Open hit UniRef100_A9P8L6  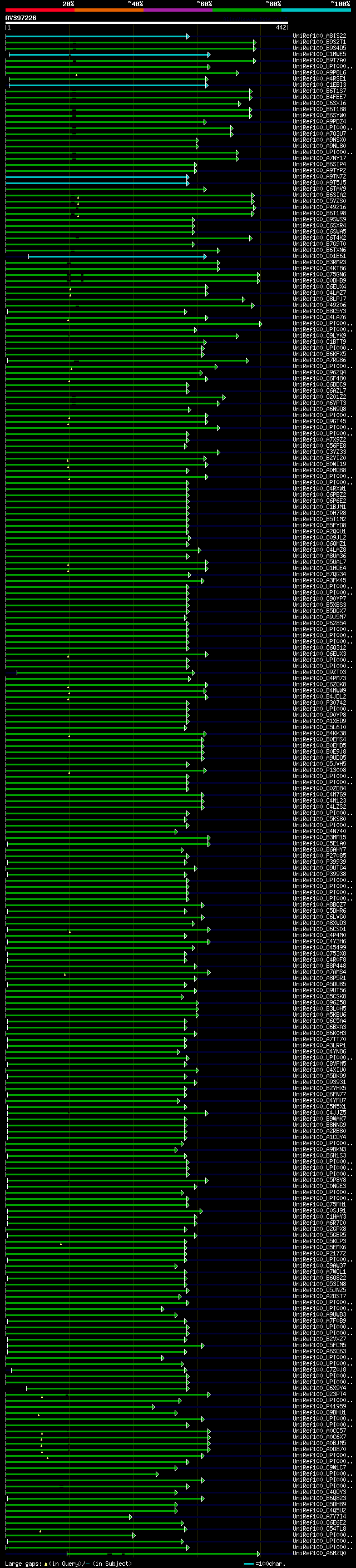click(x=319, y=72)
